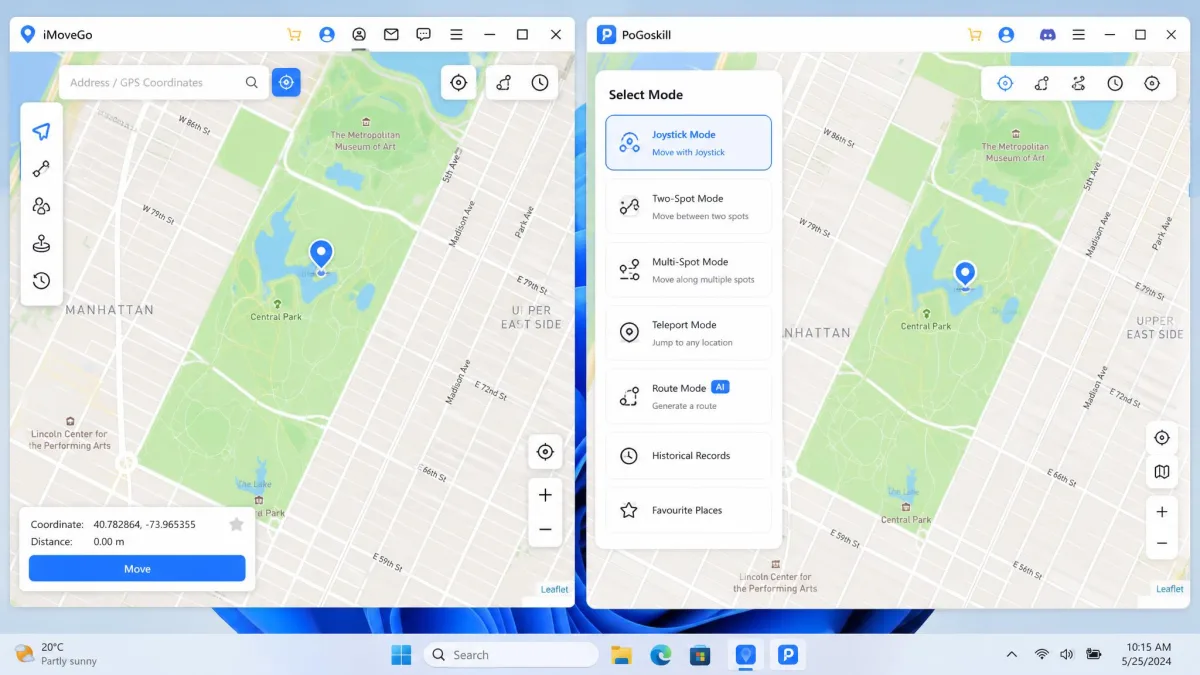1200x675 pixels.
Task: Open the clock showing 10:15 AM
Action: 1148,654
